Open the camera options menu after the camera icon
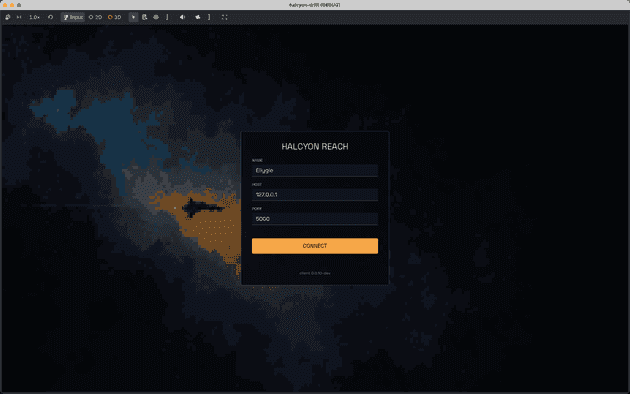This screenshot has height=394, width=630. 209,17
